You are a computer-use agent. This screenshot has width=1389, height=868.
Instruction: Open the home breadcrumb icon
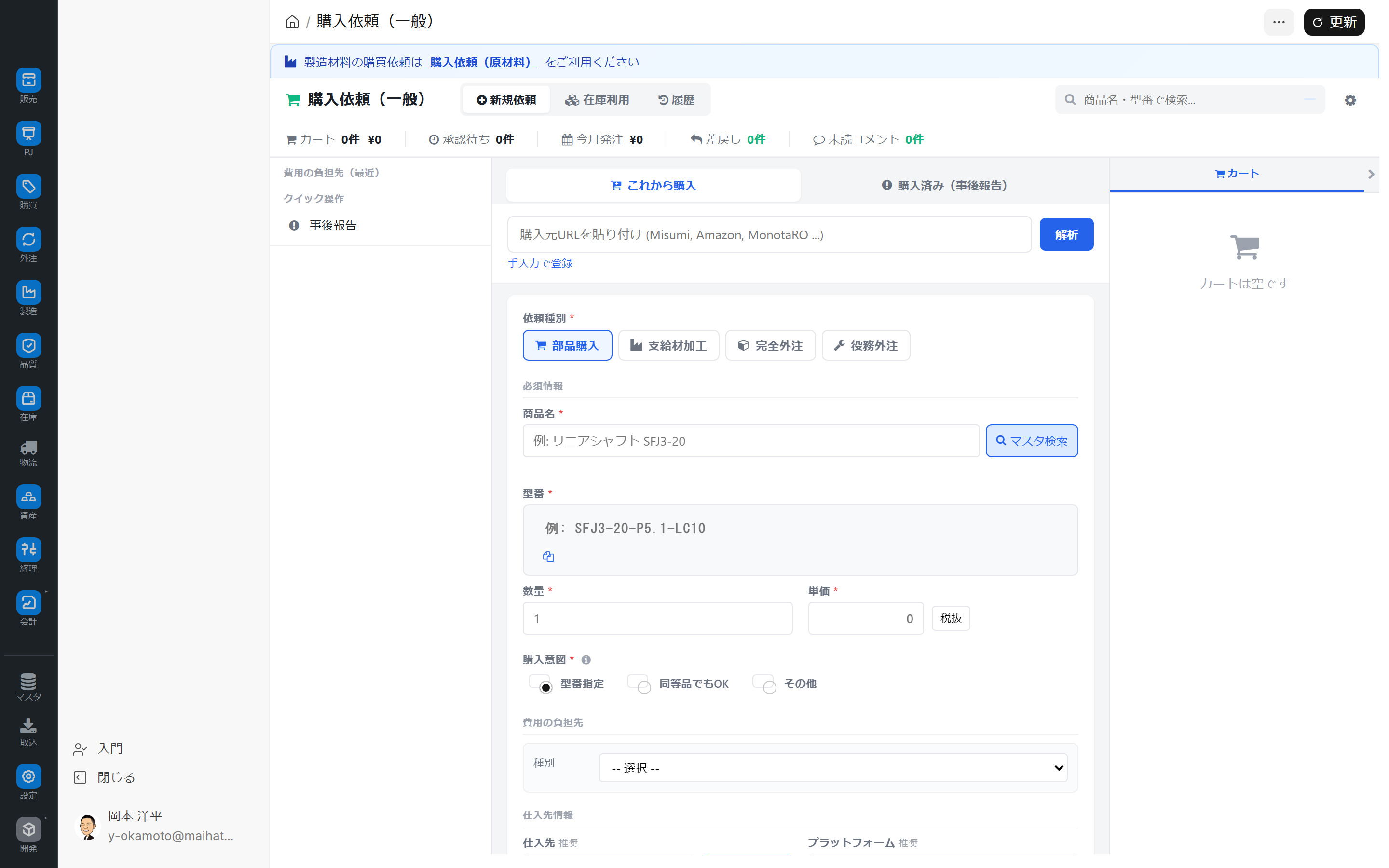pyautogui.click(x=292, y=21)
